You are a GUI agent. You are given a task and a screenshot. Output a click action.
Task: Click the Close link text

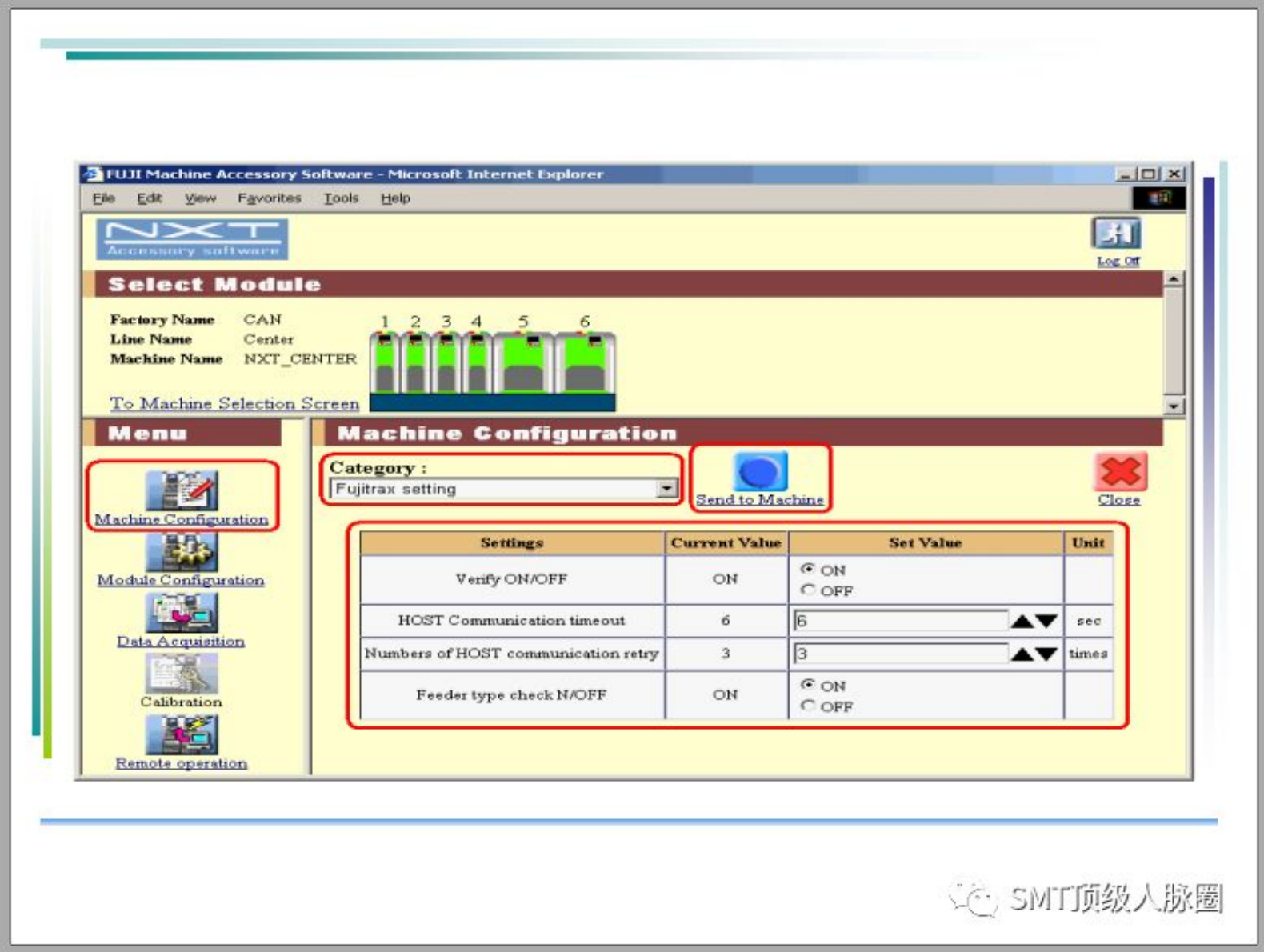click(1119, 499)
